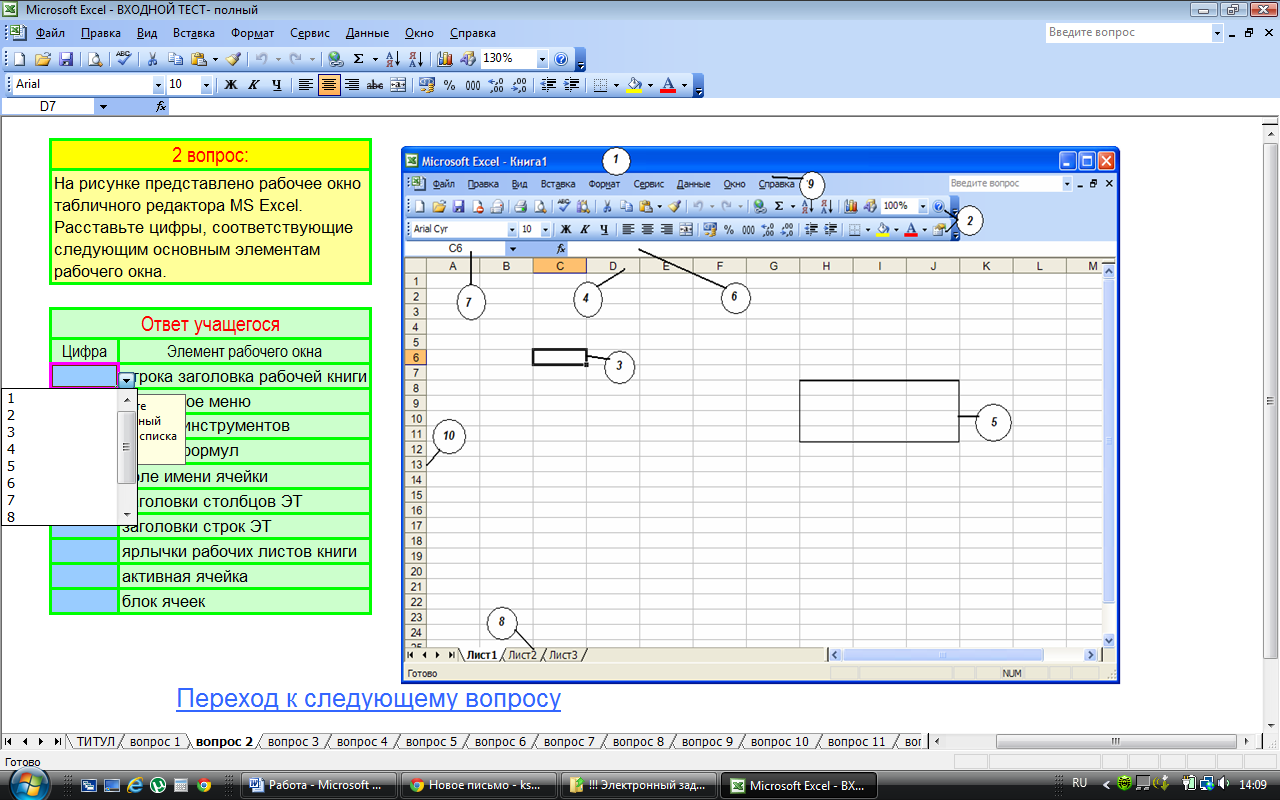Apply percent style format
The width and height of the screenshot is (1280, 800).
[x=449, y=85]
